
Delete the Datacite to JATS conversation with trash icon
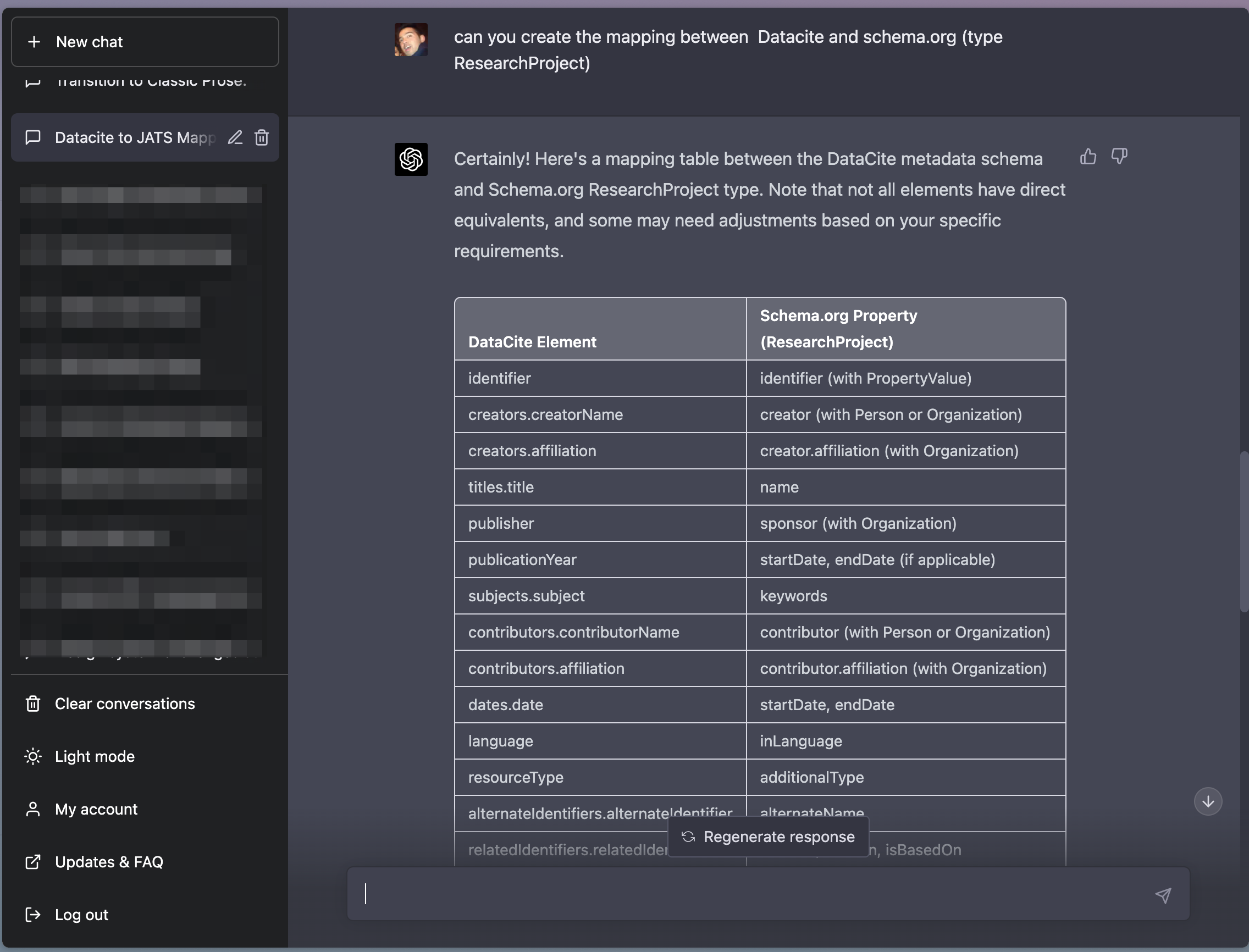click(x=262, y=138)
